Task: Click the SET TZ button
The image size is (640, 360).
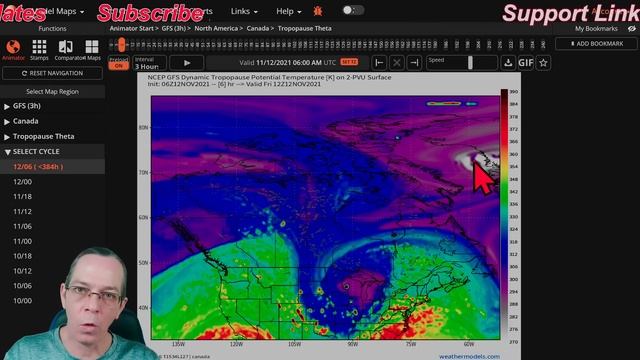Action: tap(349, 62)
